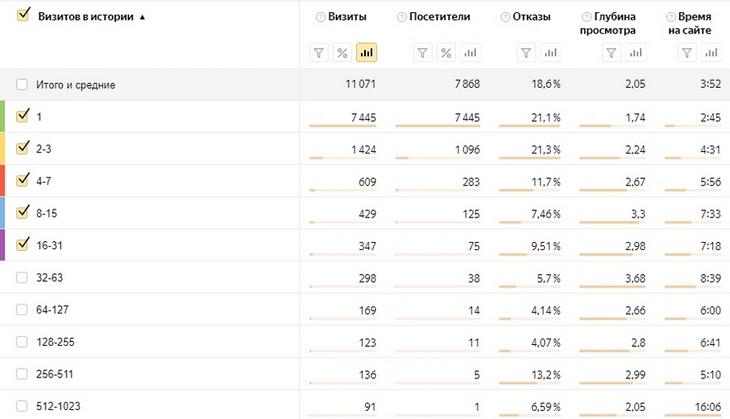
Task: Toggle percent view for Визиты column
Action: point(343,52)
